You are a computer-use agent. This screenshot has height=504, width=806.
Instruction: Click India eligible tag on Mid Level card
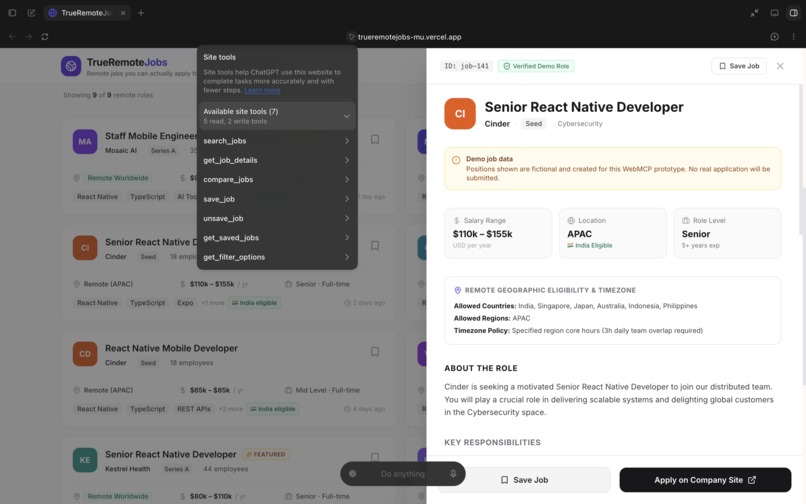pos(272,409)
